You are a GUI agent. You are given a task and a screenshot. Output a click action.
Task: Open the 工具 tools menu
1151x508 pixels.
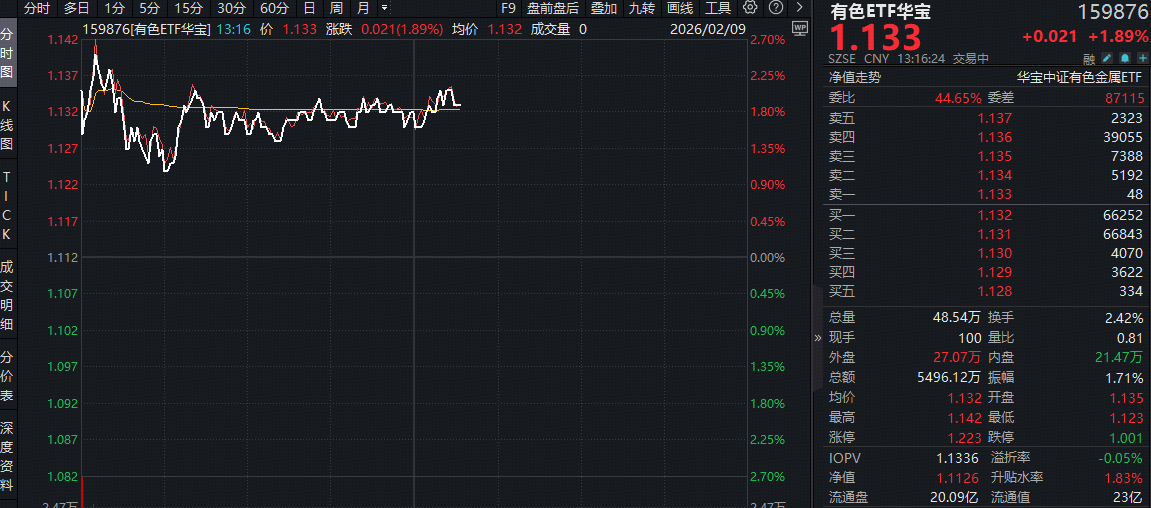(x=718, y=8)
